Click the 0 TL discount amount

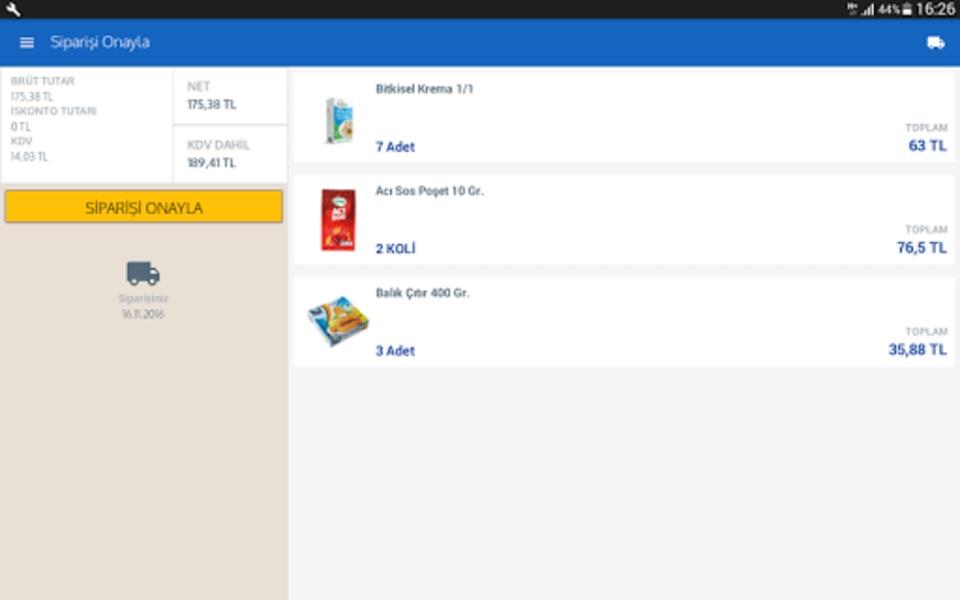20,127
